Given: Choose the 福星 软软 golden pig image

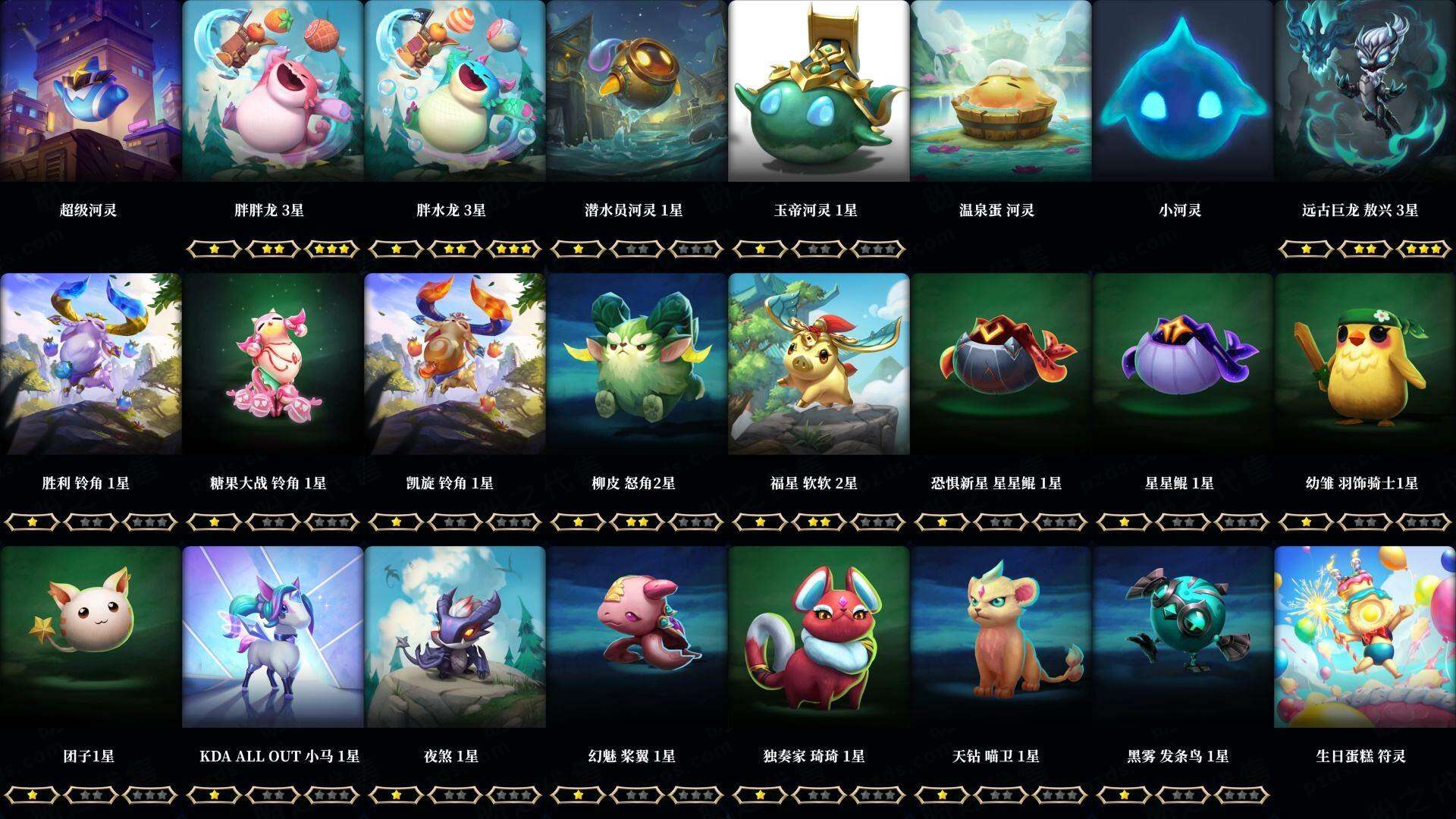Looking at the screenshot, I should tap(818, 364).
